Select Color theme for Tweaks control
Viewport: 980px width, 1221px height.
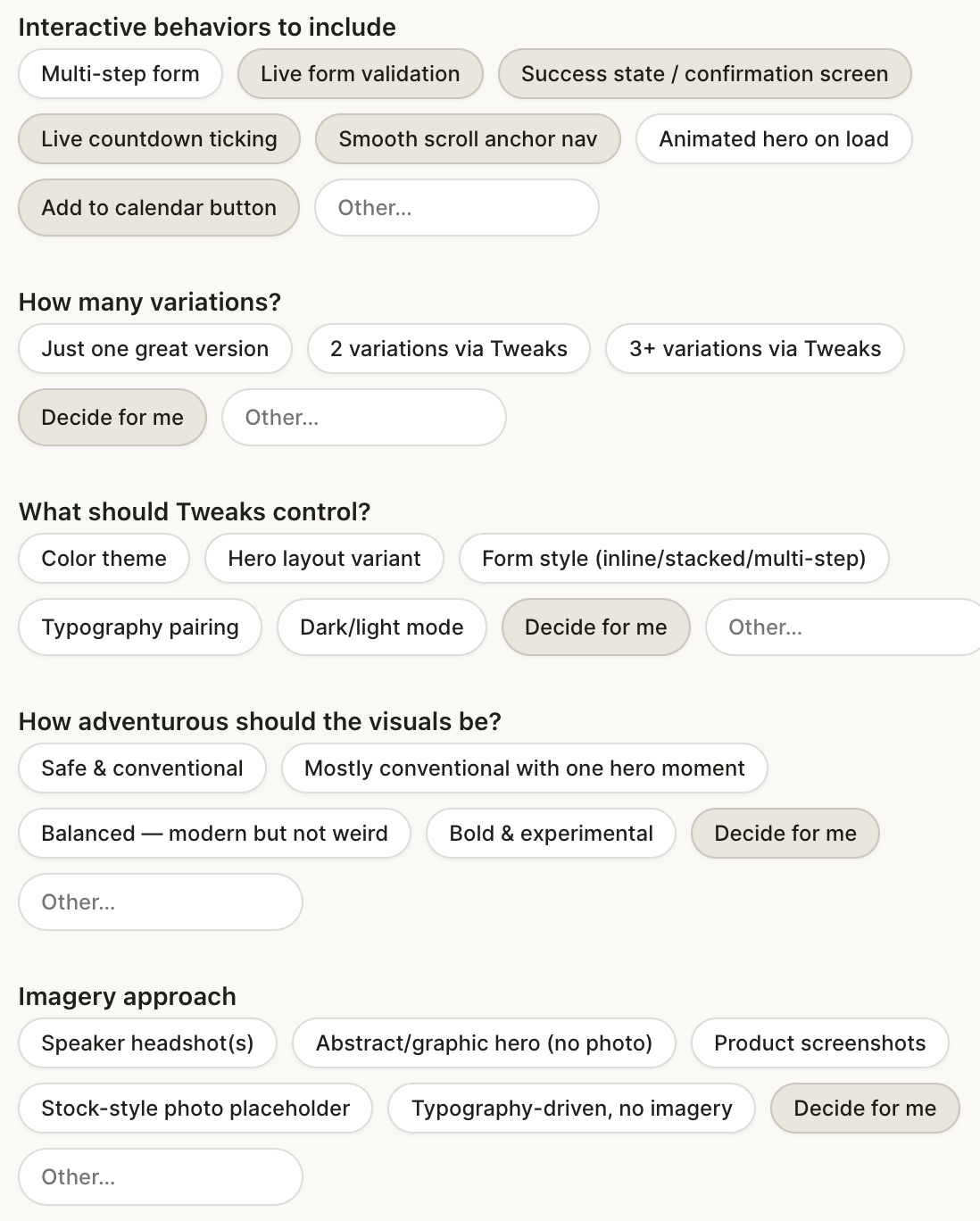104,559
